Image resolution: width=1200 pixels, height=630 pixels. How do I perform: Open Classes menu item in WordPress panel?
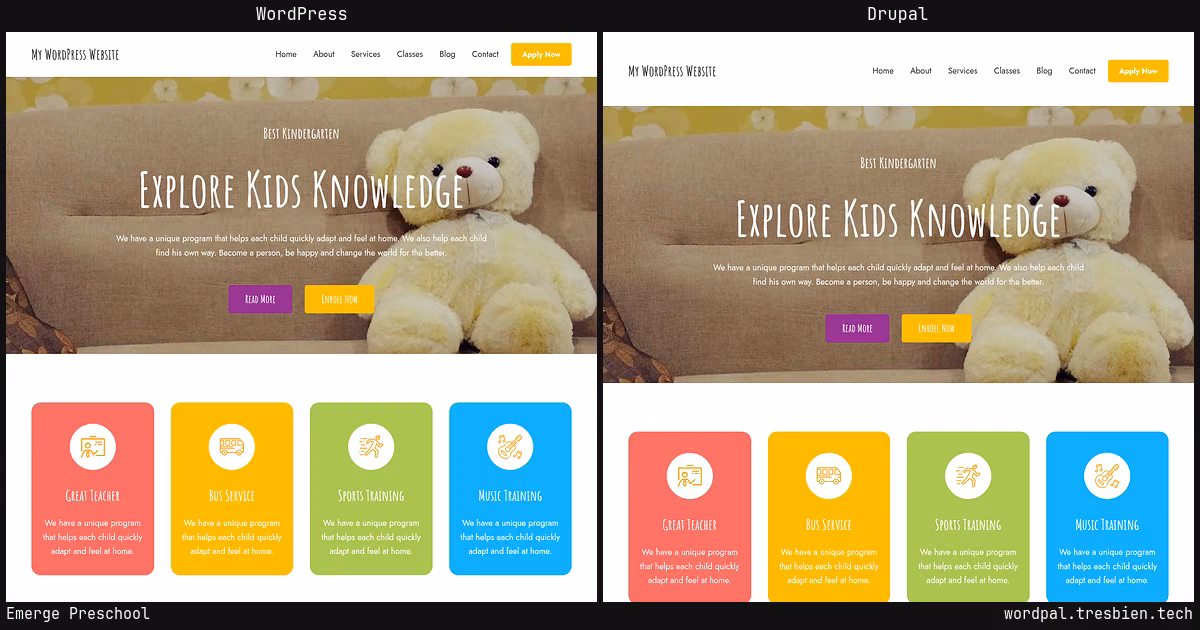tap(410, 54)
